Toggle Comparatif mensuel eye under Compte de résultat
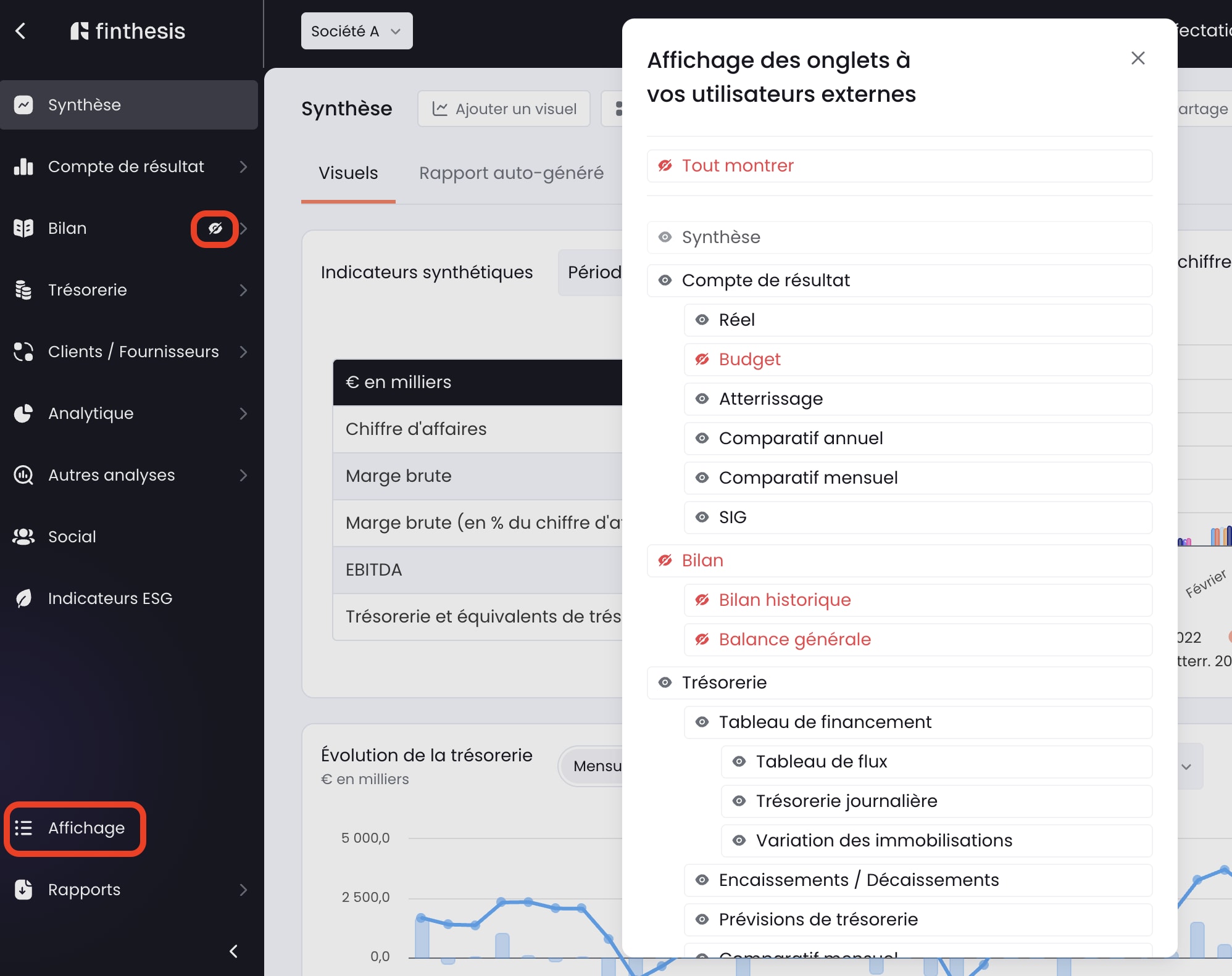 [702, 478]
